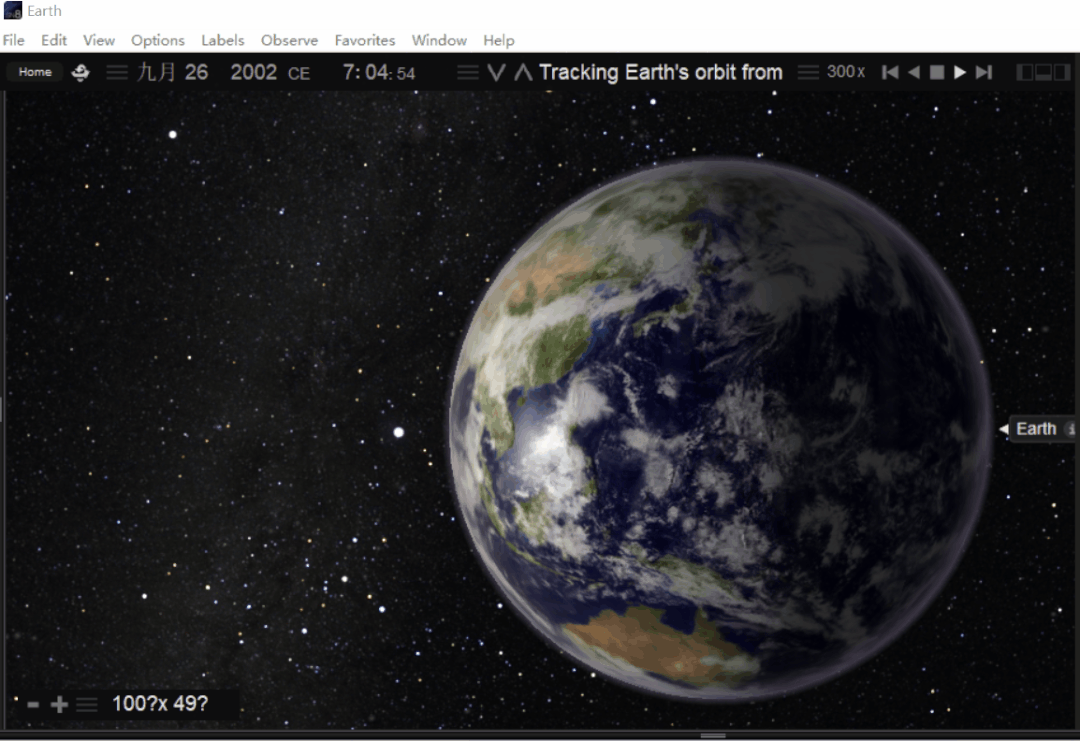
Task: Click the Starry Night app icon in title bar
Action: [x=12, y=10]
